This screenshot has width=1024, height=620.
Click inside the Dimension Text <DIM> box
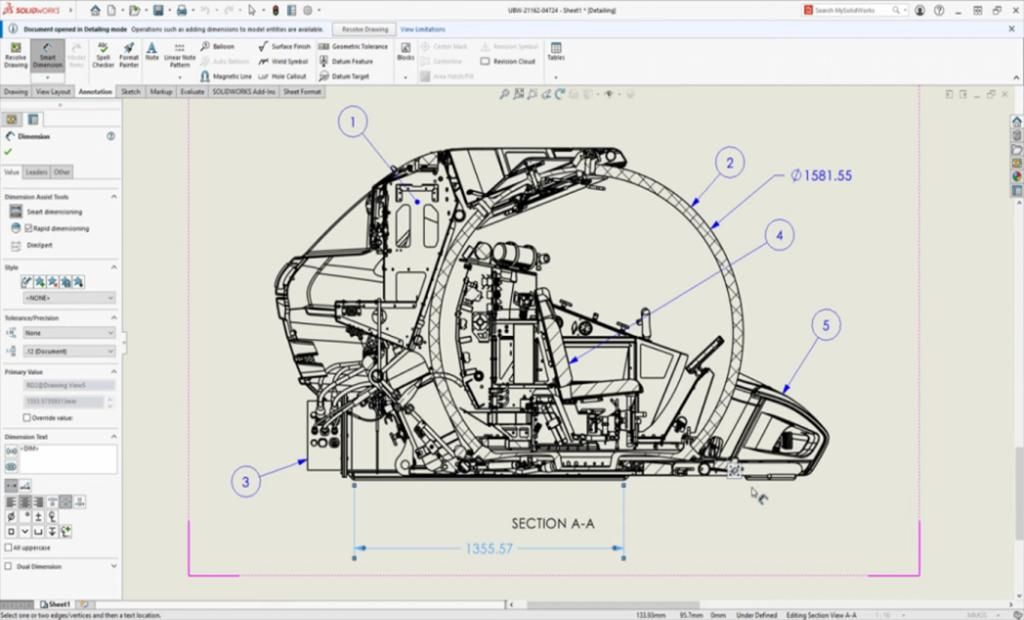click(69, 459)
